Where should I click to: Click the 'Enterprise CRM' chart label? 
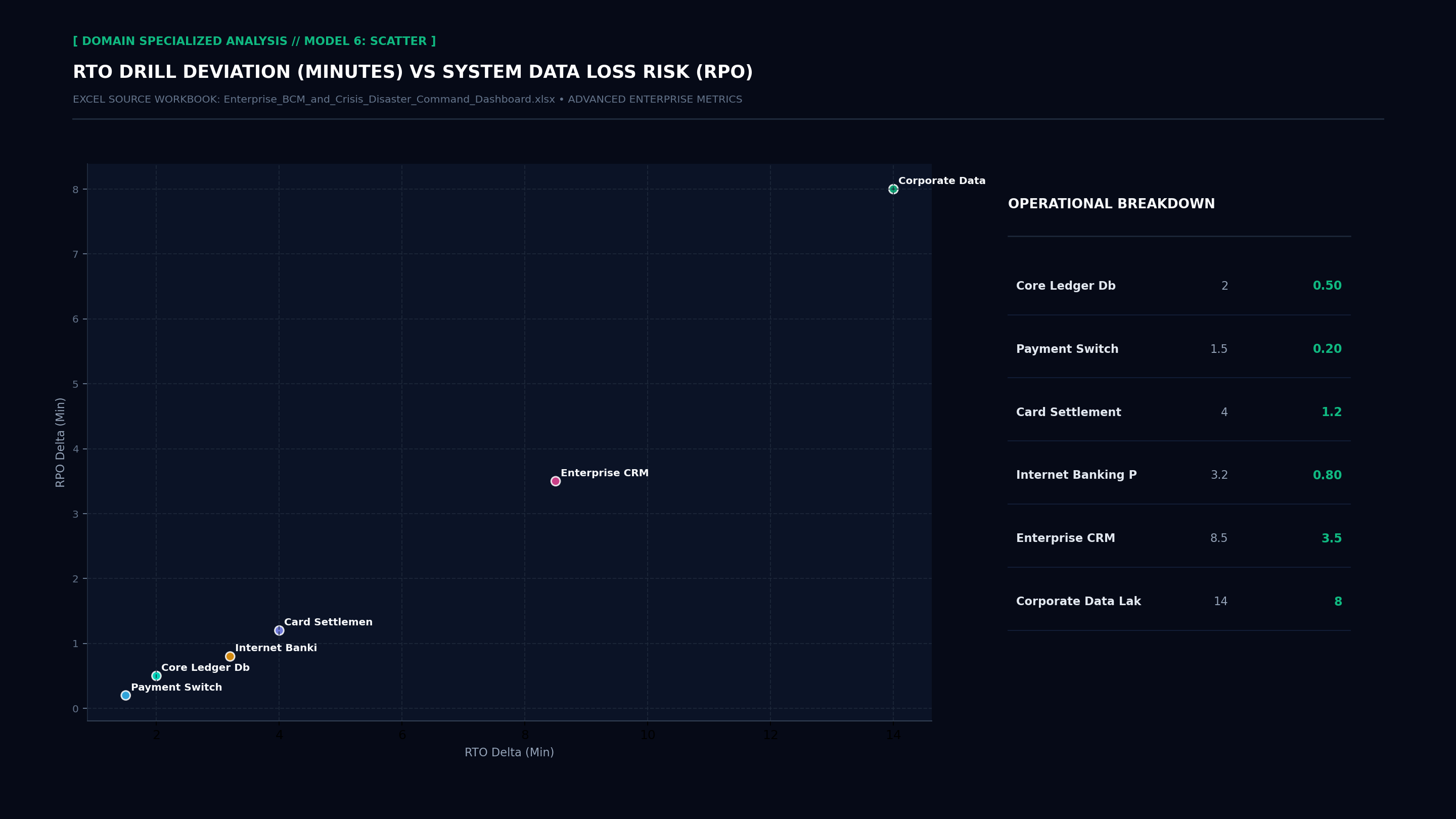pyautogui.click(x=604, y=473)
